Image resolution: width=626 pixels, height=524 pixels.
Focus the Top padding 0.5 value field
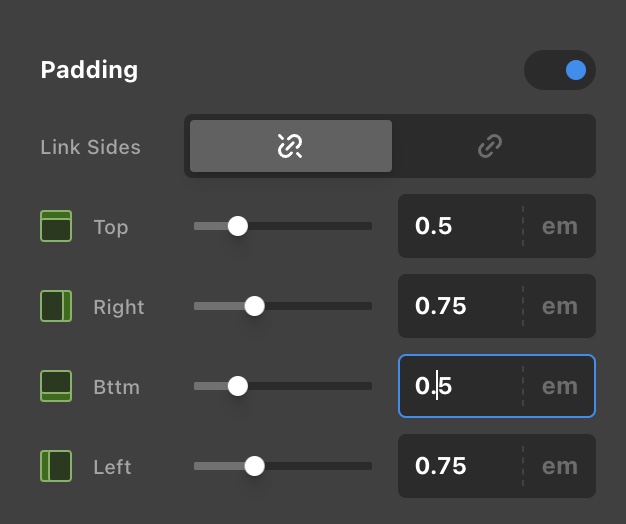[460, 226]
